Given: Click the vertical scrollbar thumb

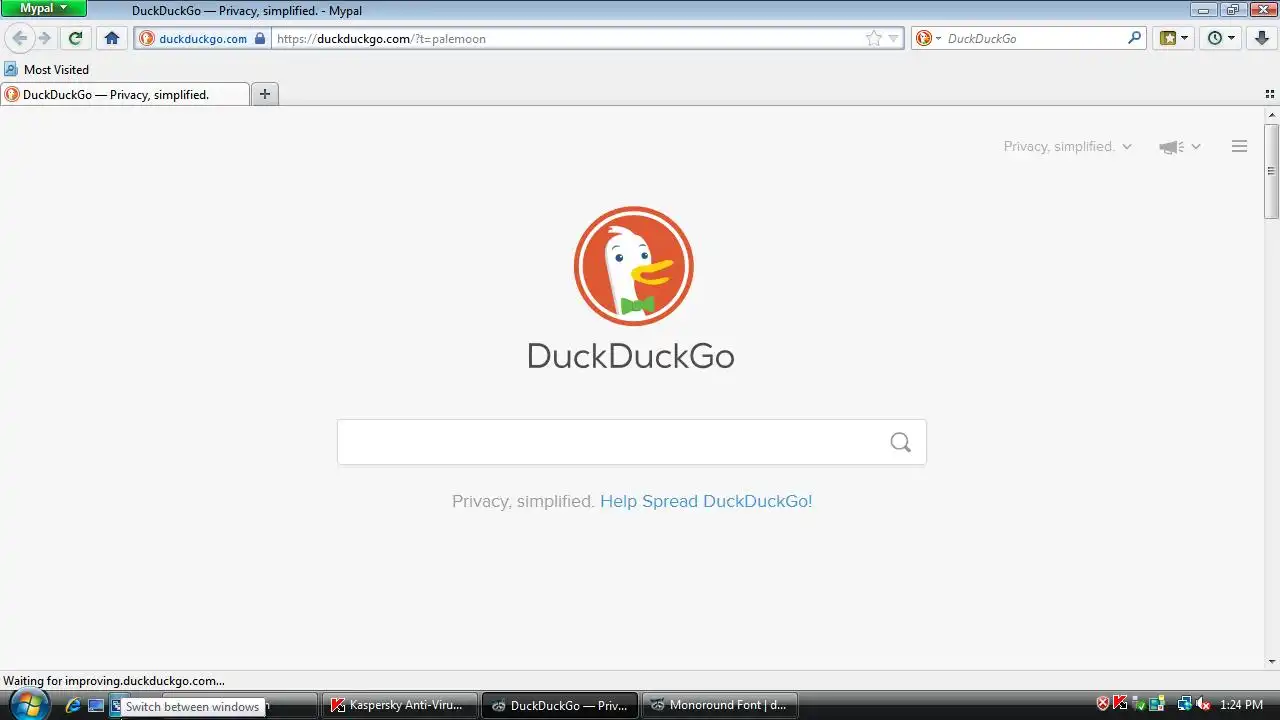Looking at the screenshot, I should [x=1272, y=170].
